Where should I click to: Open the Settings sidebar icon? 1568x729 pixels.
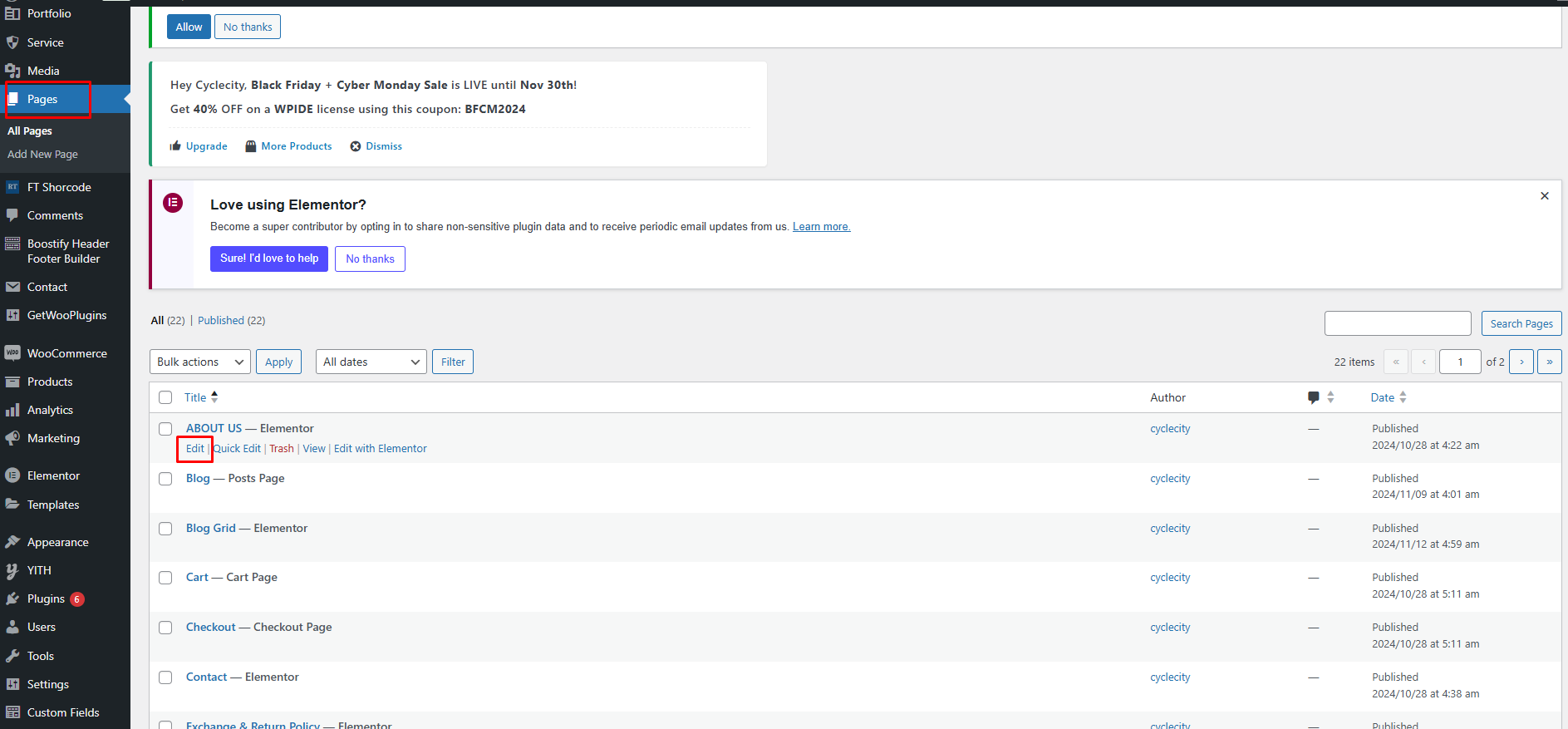pyautogui.click(x=12, y=684)
